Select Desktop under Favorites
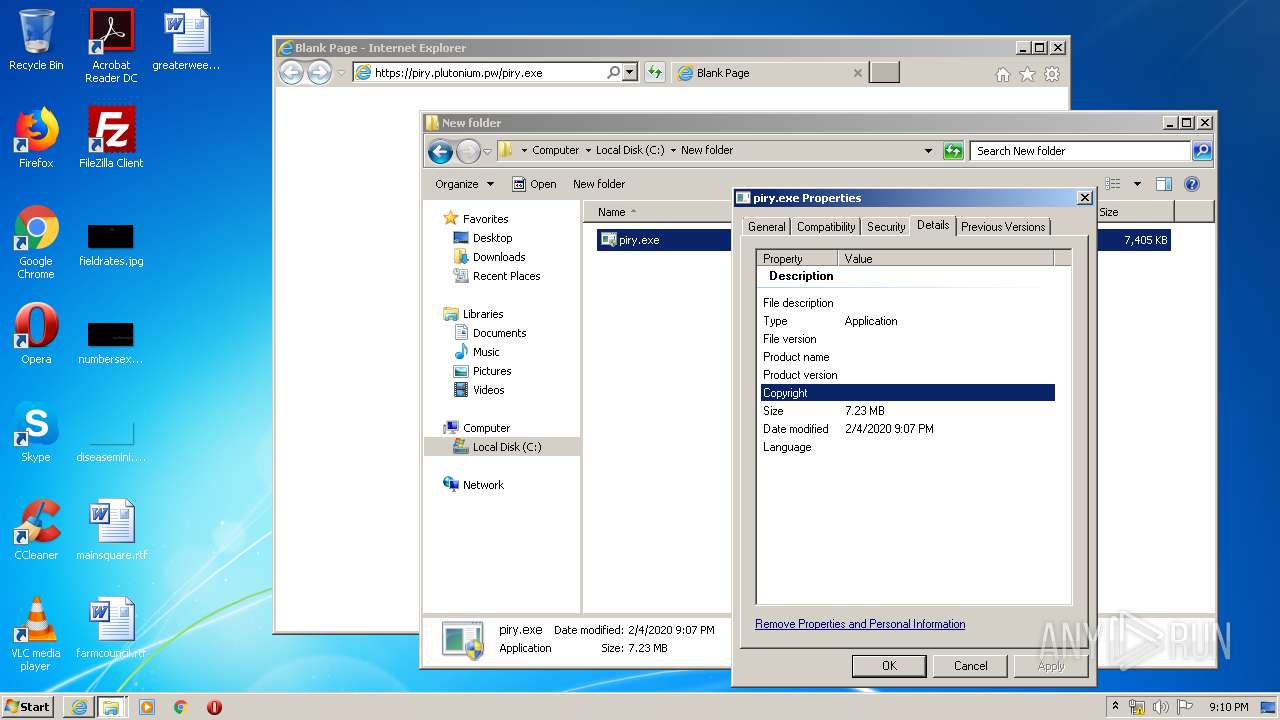Image resolution: width=1280 pixels, height=720 pixels. click(x=492, y=238)
